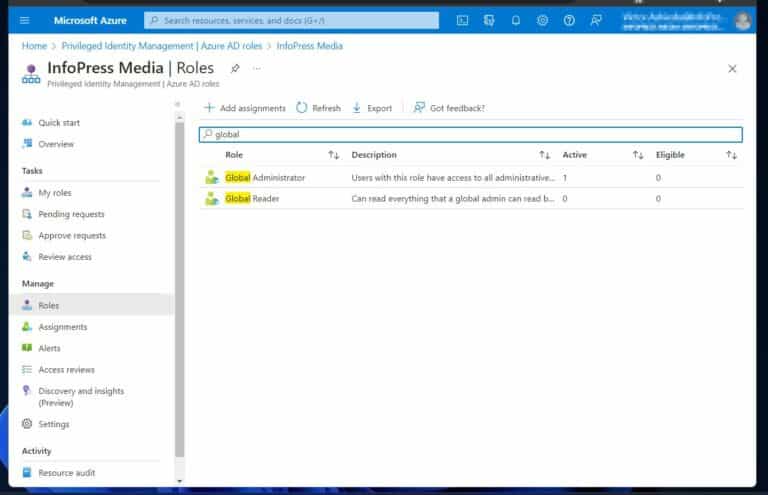Open the user account avatar
Viewport: 768px width, 495px height.
pos(743,21)
